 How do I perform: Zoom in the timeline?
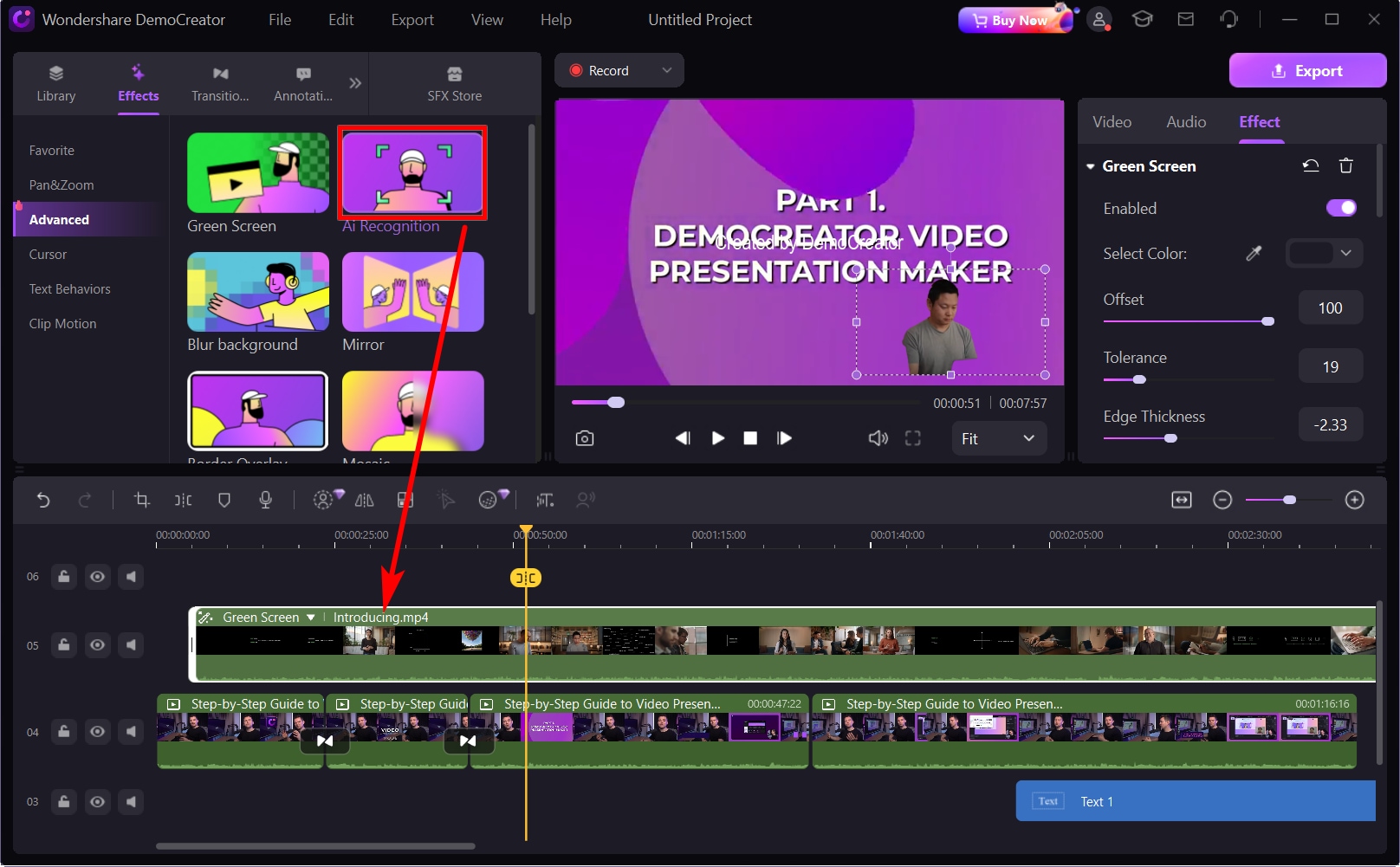tap(1355, 500)
